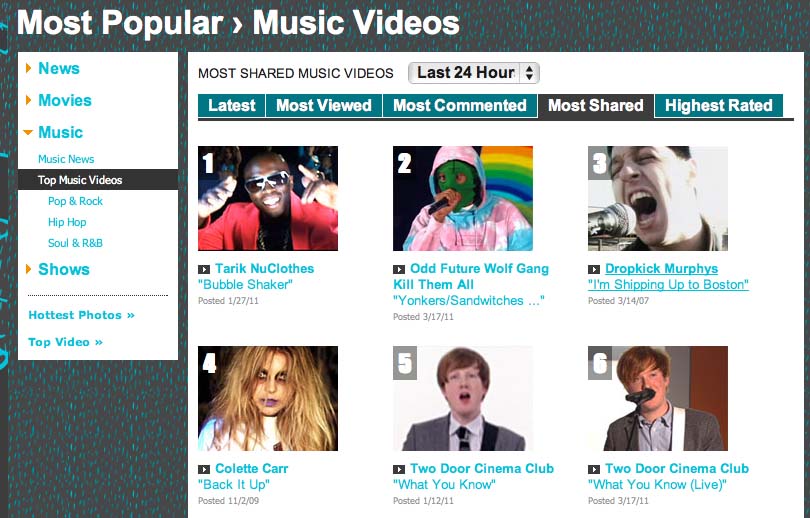The width and height of the screenshot is (810, 518).
Task: Switch to the Most Viewed tab
Action: coord(324,105)
